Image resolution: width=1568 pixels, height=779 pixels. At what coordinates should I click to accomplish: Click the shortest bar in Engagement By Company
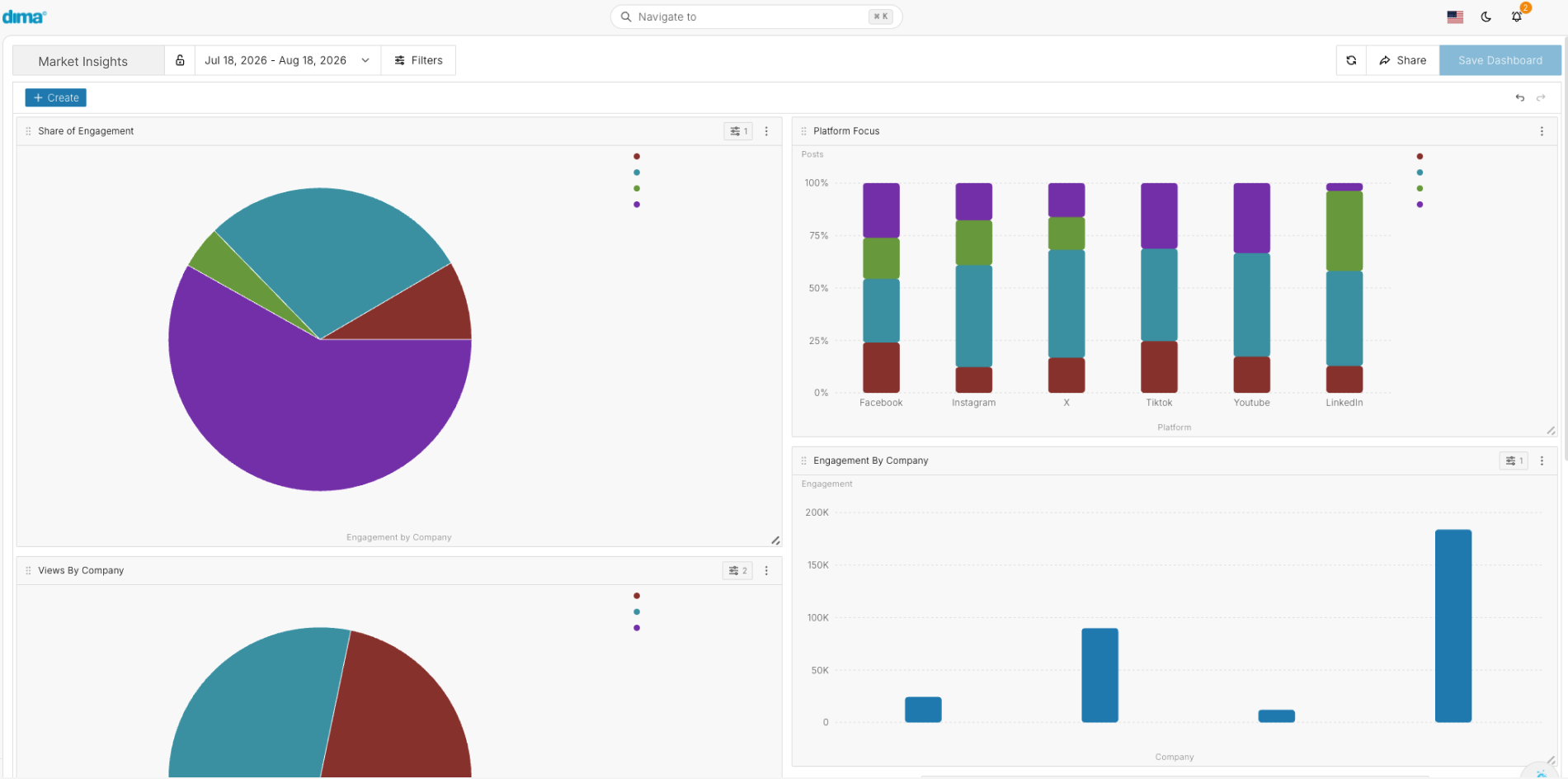click(1277, 716)
